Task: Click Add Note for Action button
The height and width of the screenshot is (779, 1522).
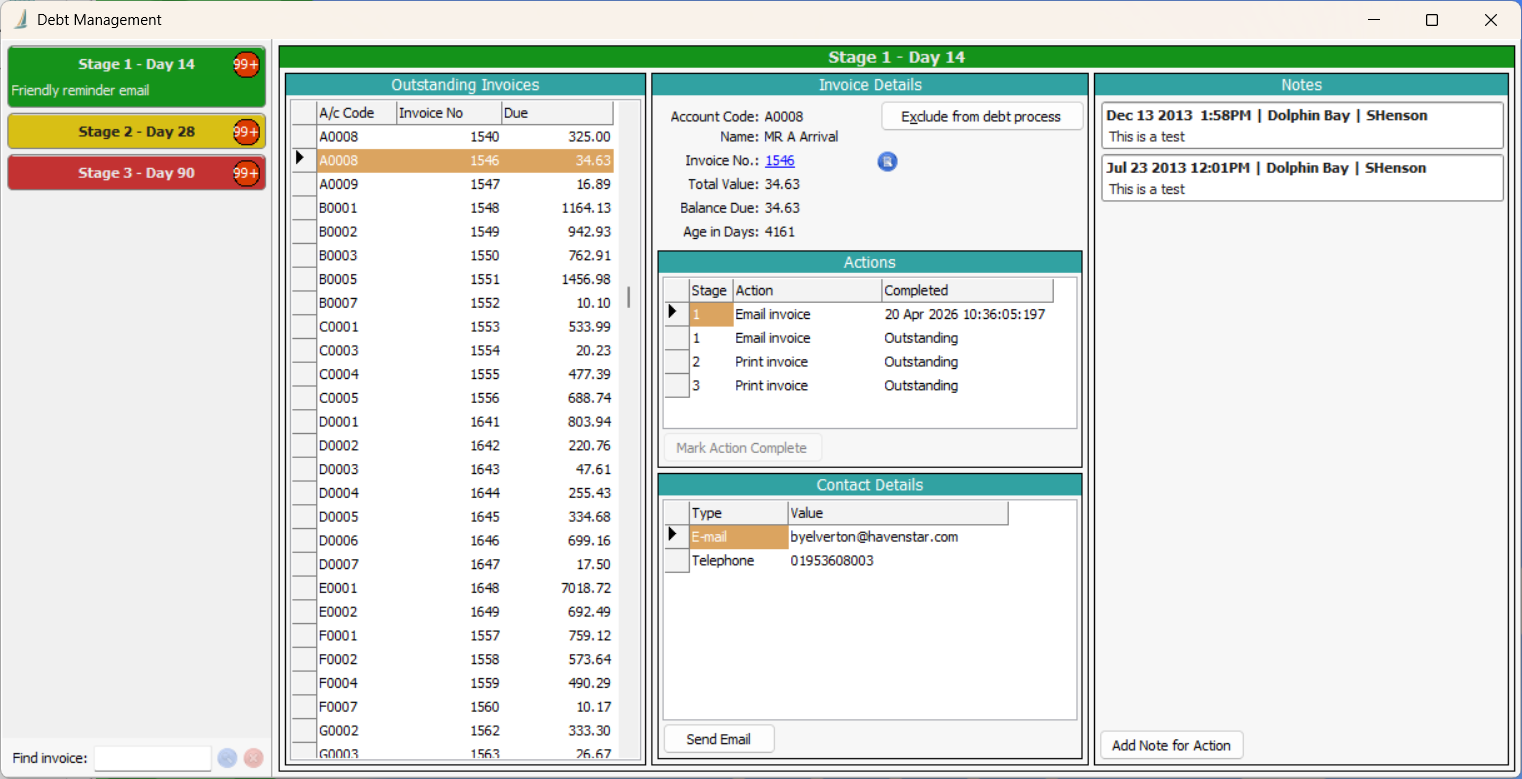Action: (x=1171, y=745)
